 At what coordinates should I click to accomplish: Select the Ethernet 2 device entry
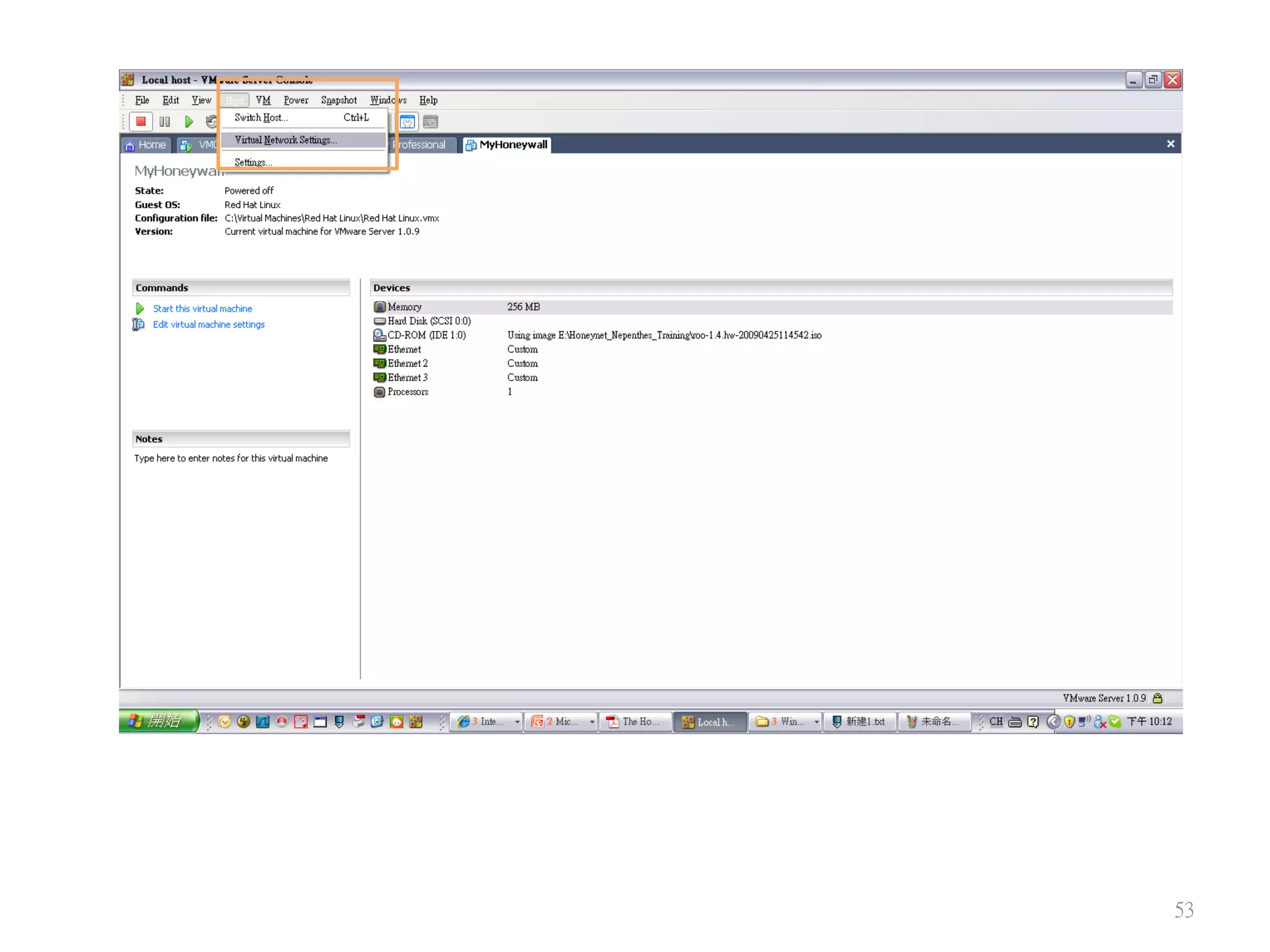pos(407,364)
